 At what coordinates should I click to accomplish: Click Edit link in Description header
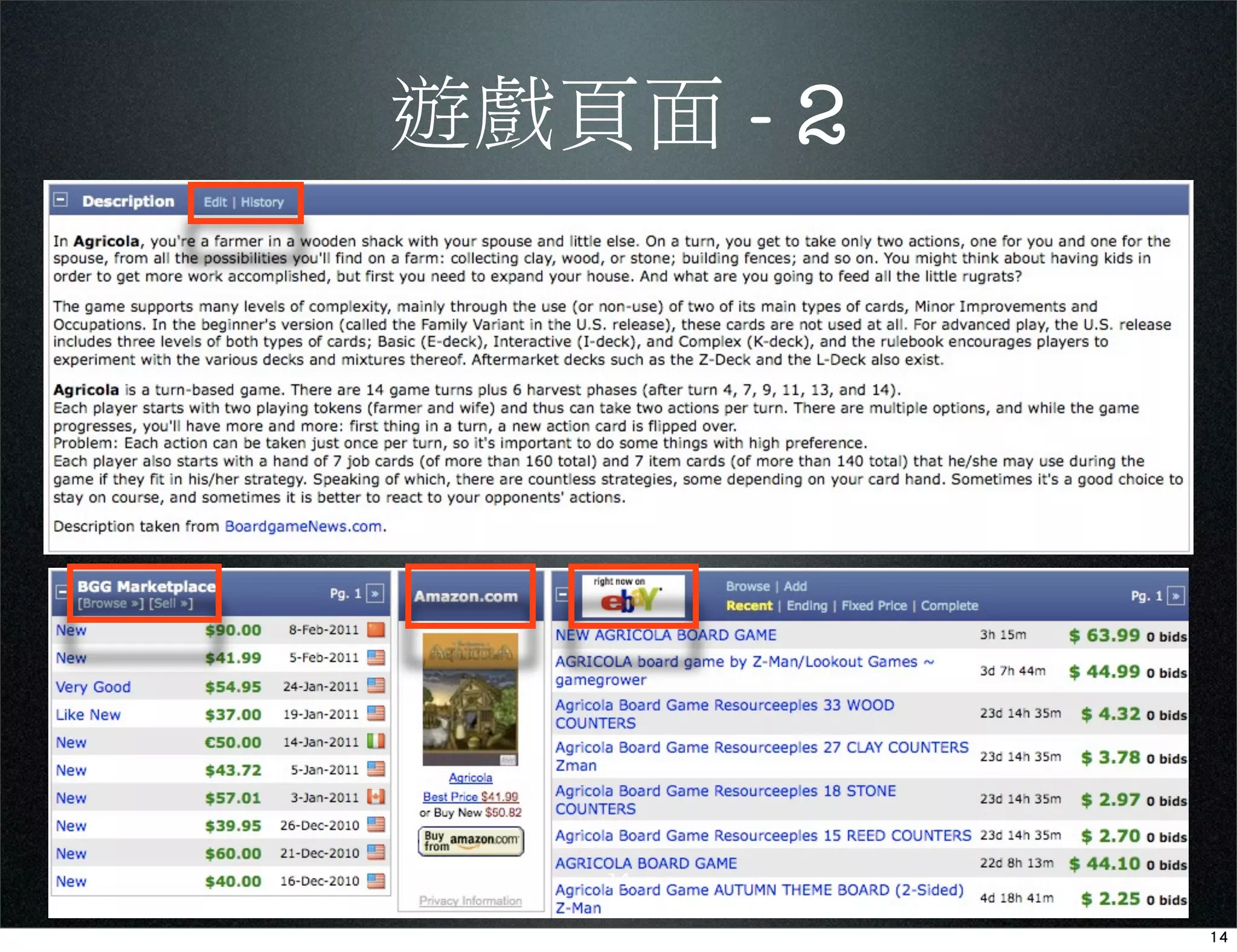215,202
